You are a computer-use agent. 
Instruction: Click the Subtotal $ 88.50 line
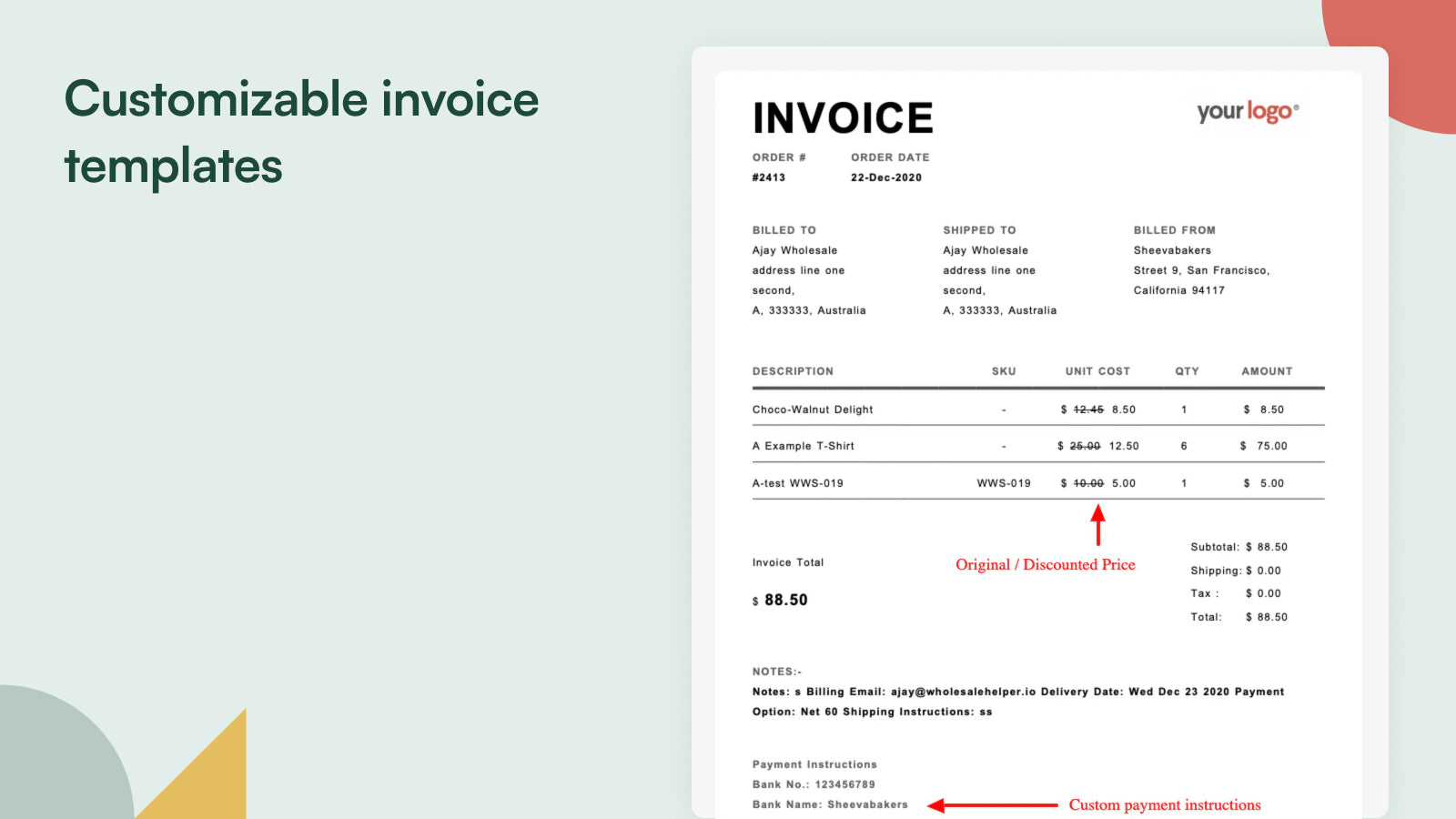[1239, 547]
